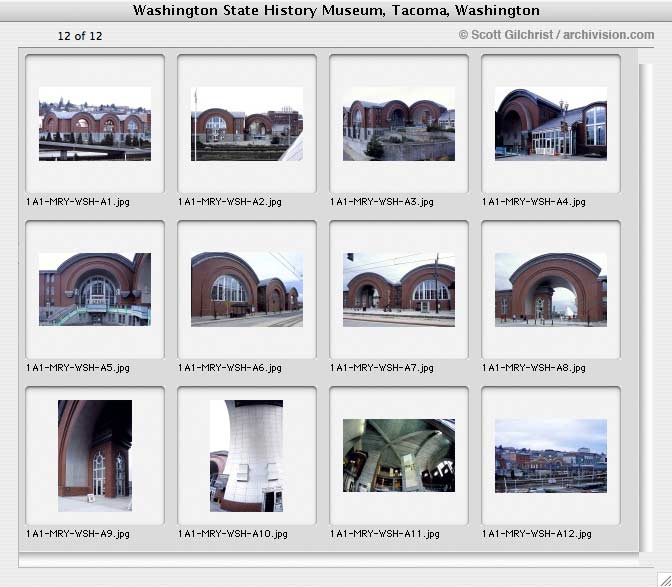The width and height of the screenshot is (672, 587).
Task: Click the file name 1A1-MRY-WSH-A1.jpg
Action: (x=78, y=202)
